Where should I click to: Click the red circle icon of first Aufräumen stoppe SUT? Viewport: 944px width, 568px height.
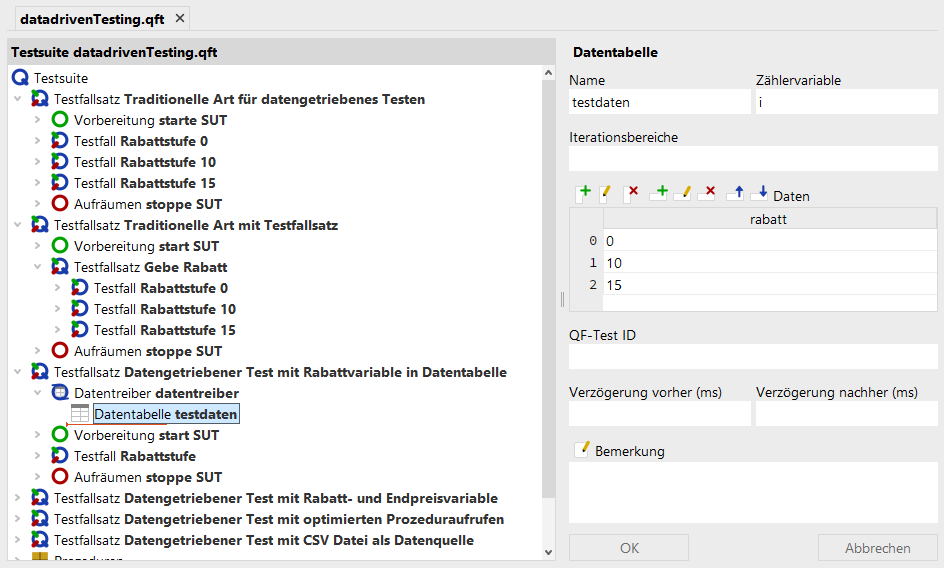coord(60,204)
